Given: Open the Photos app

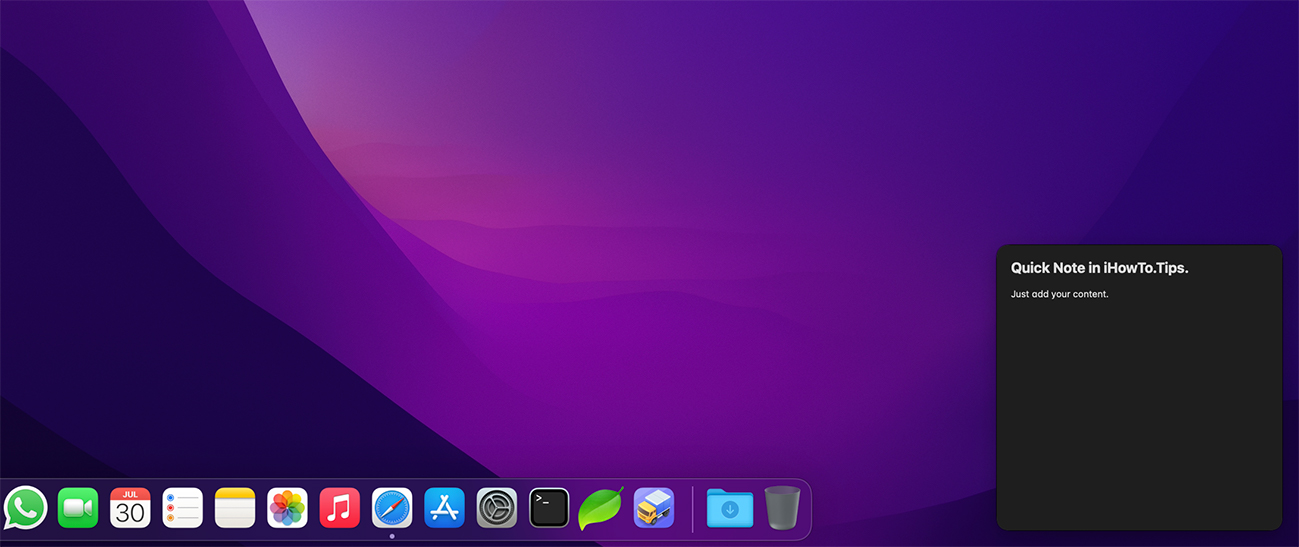Looking at the screenshot, I should click(287, 508).
